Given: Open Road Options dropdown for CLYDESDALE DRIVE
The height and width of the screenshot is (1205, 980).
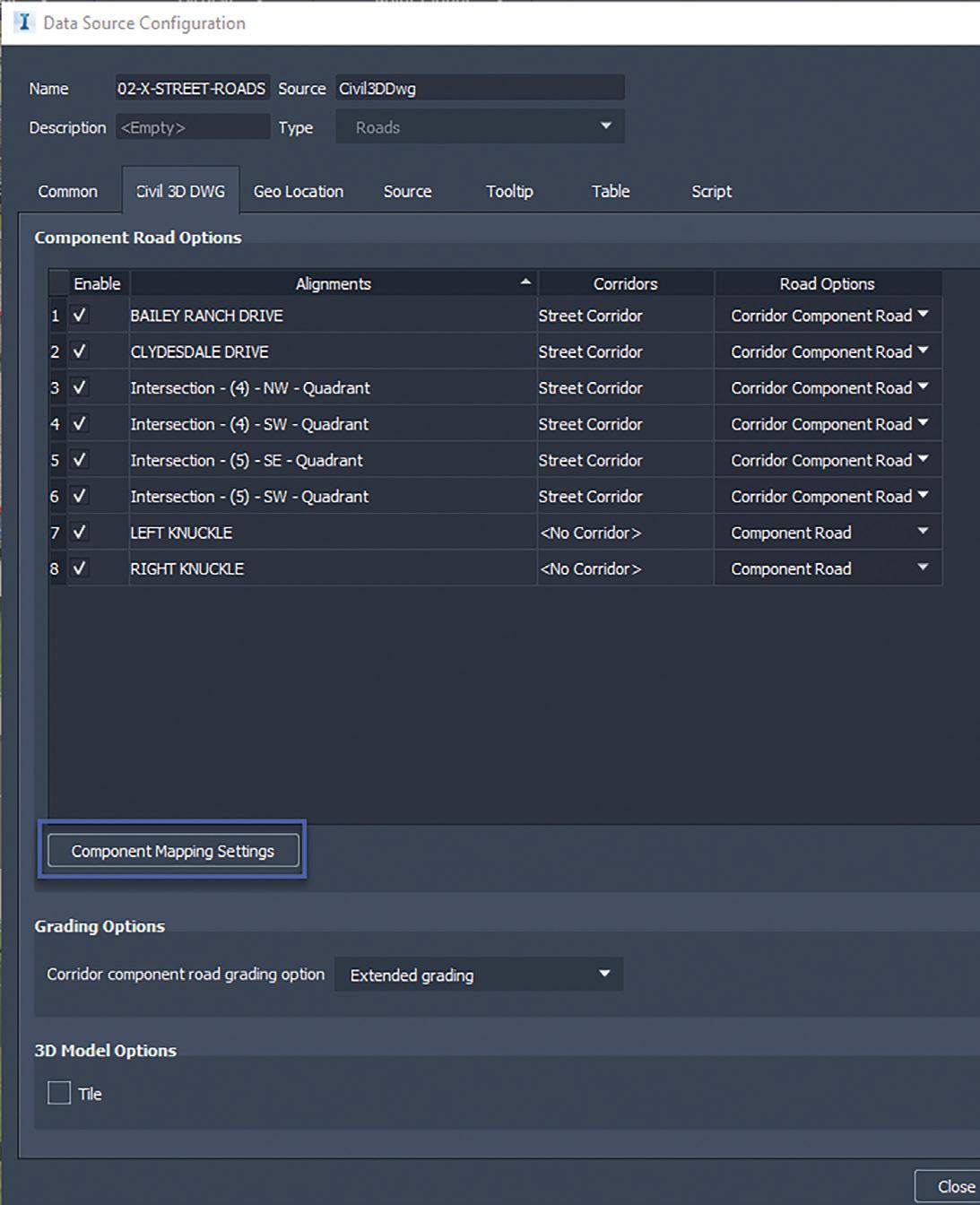Looking at the screenshot, I should pyautogui.click(x=828, y=351).
